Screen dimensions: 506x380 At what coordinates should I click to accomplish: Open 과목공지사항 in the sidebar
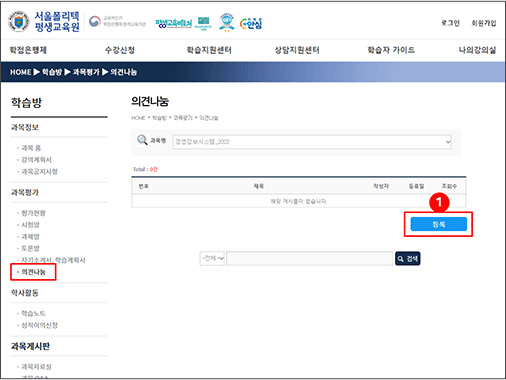tap(39, 171)
